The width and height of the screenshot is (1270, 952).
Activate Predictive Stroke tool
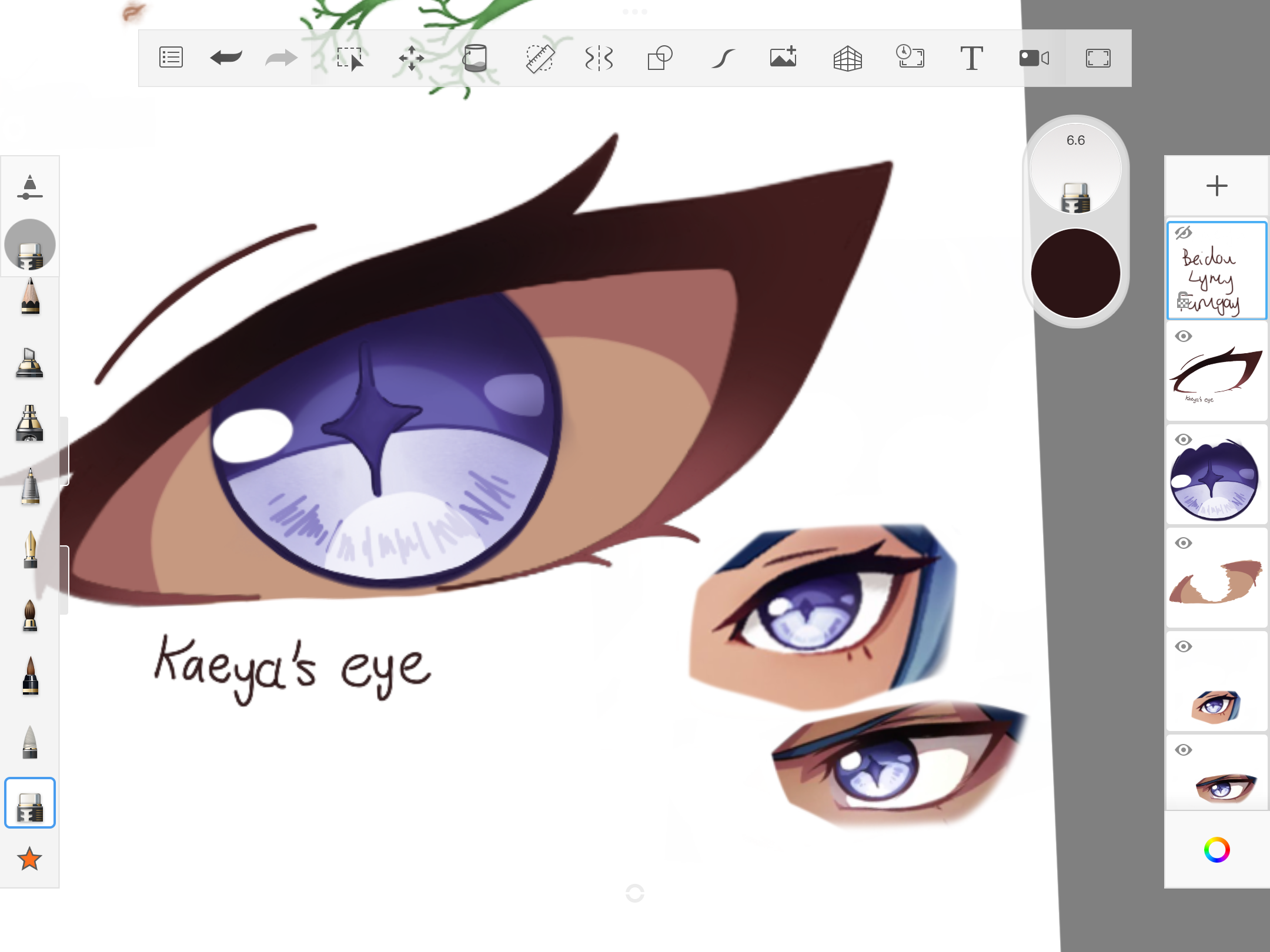pos(723,58)
